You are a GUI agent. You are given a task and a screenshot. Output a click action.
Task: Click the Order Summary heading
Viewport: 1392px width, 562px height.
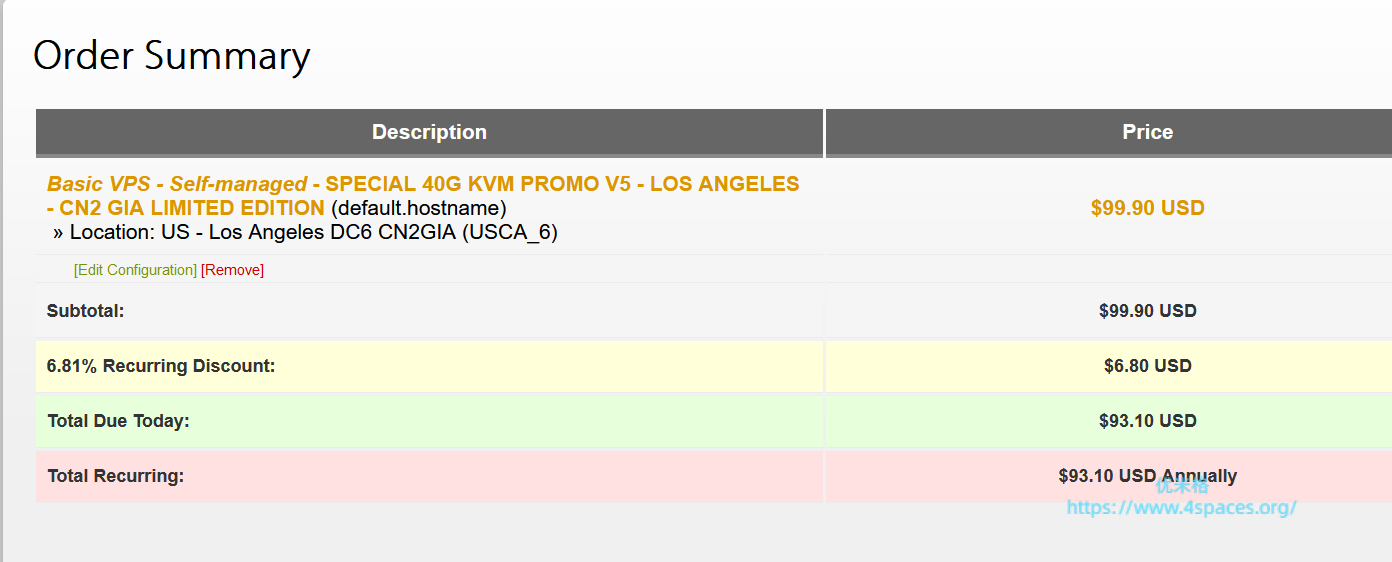click(x=171, y=56)
